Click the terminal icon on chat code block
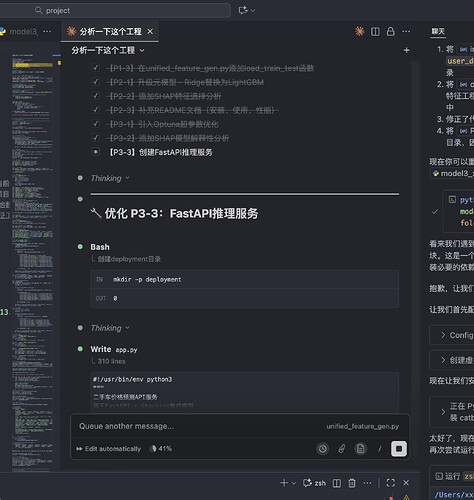474x500 pixels. (452, 200)
